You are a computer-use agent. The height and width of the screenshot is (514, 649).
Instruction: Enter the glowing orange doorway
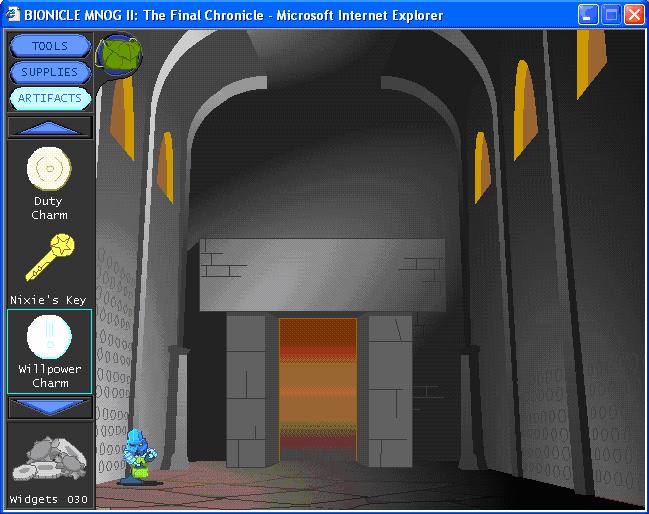pos(318,390)
